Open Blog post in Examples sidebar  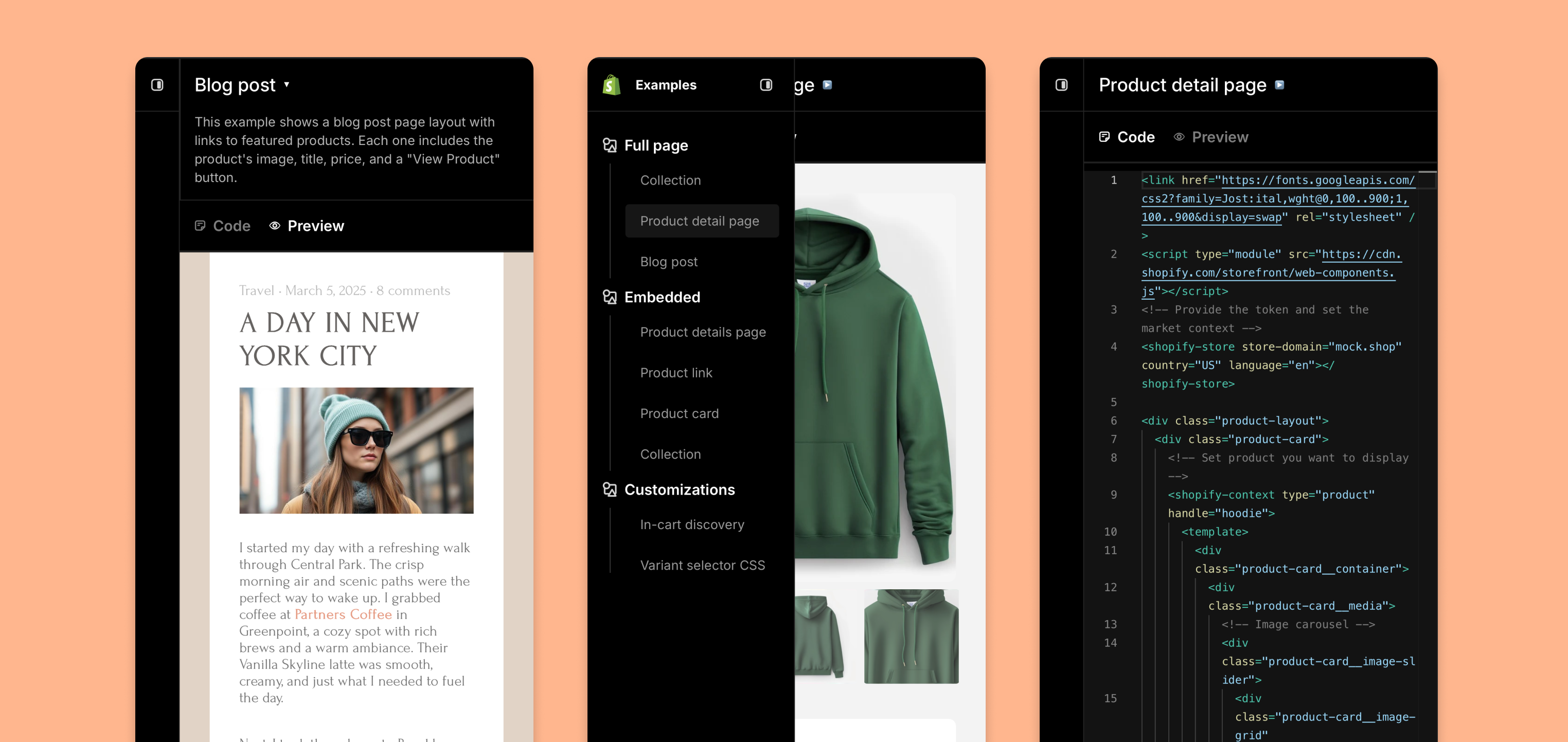[668, 262]
